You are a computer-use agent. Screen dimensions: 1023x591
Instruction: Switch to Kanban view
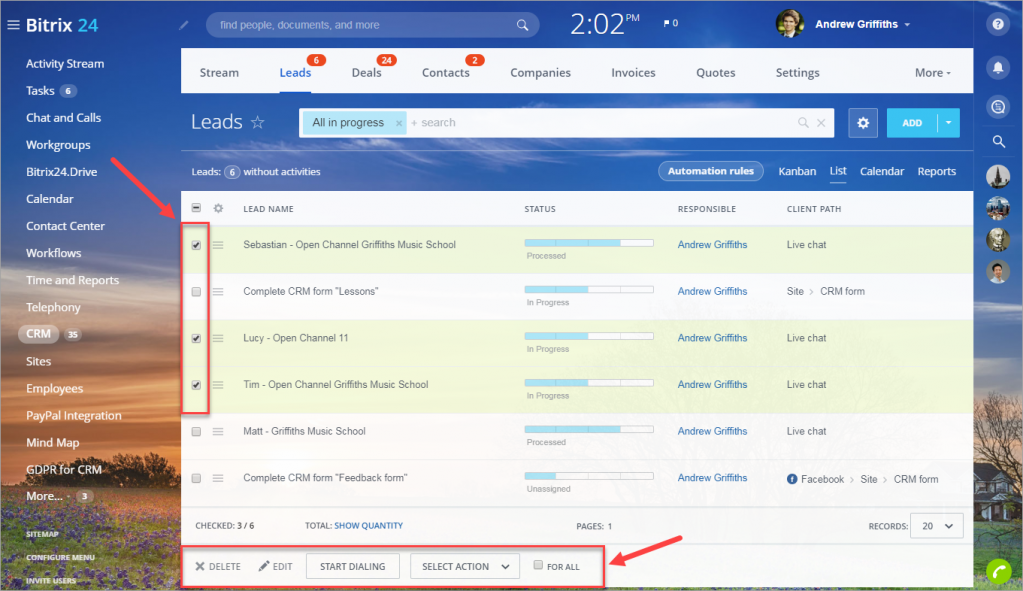(x=797, y=172)
